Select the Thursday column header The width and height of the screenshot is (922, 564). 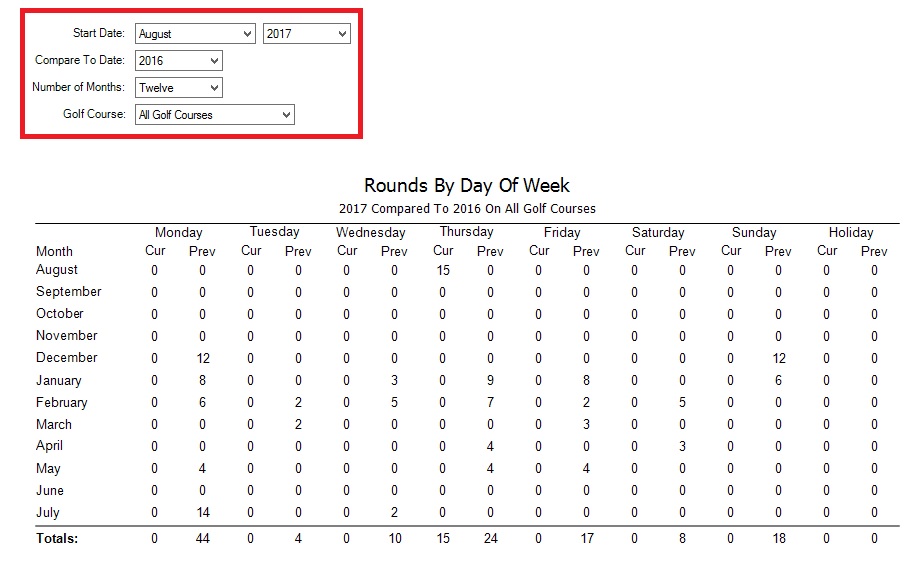point(466,232)
